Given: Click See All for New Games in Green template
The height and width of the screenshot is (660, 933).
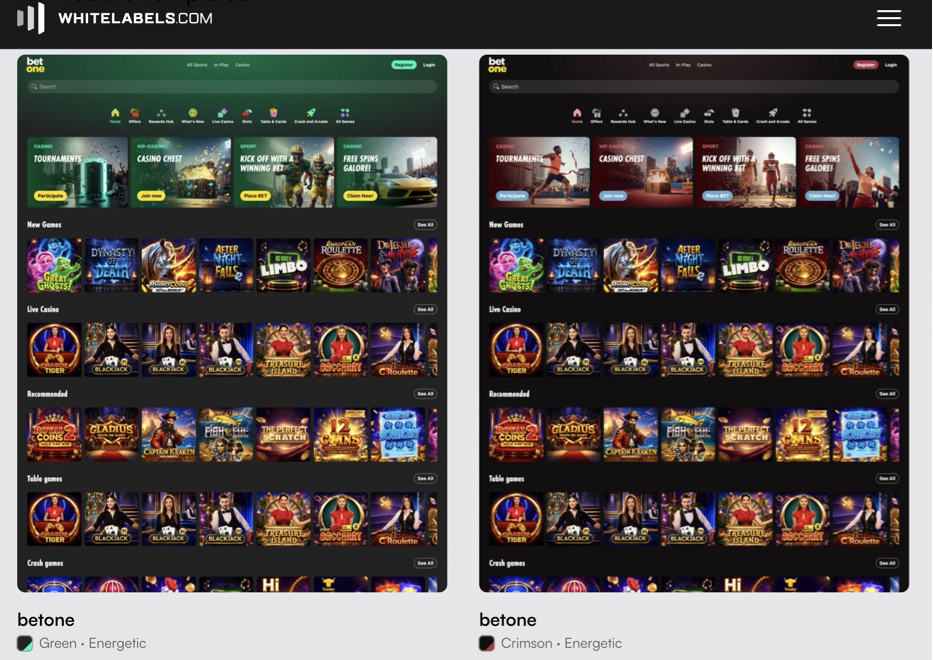Looking at the screenshot, I should pyautogui.click(x=425, y=225).
